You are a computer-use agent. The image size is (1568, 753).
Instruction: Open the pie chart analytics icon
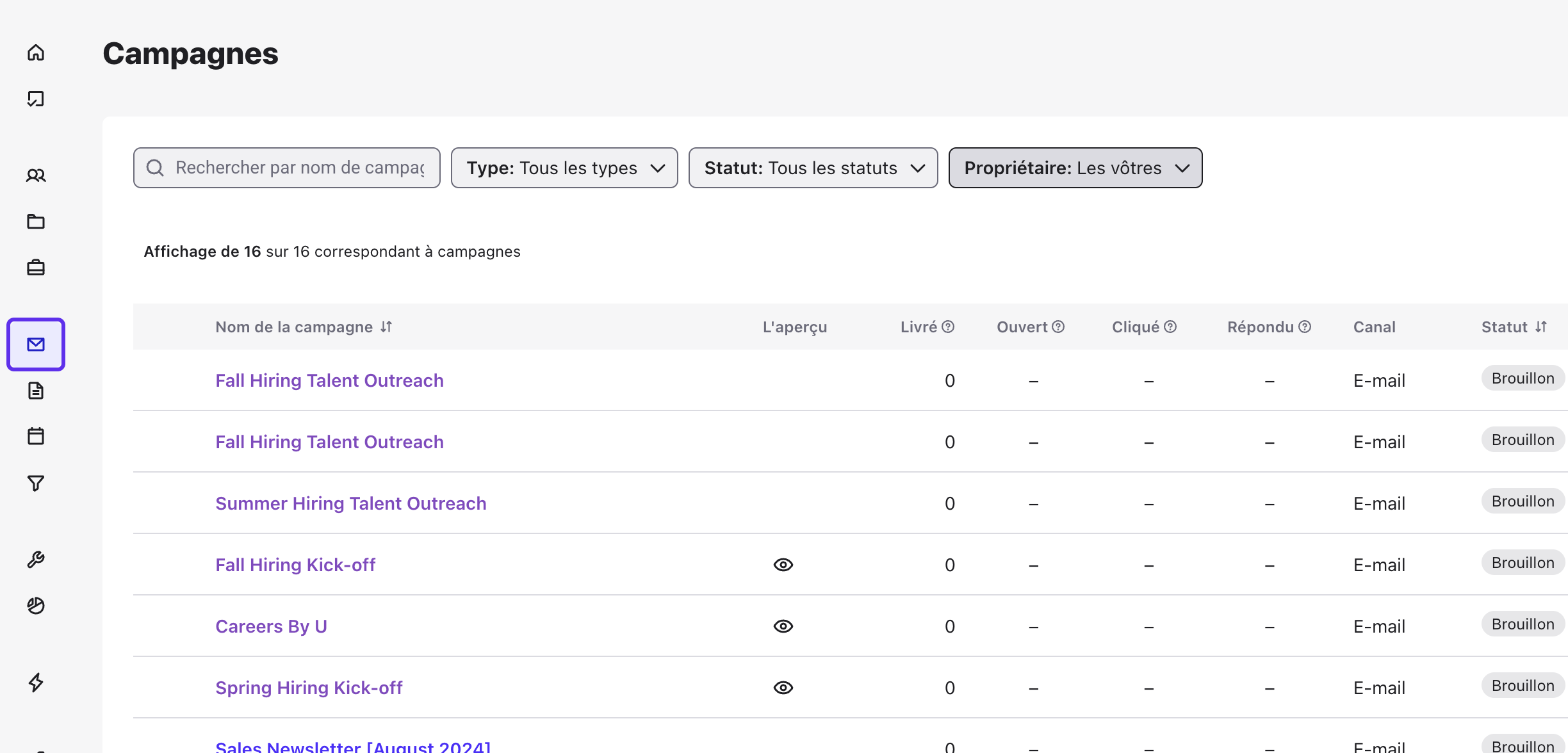36,606
